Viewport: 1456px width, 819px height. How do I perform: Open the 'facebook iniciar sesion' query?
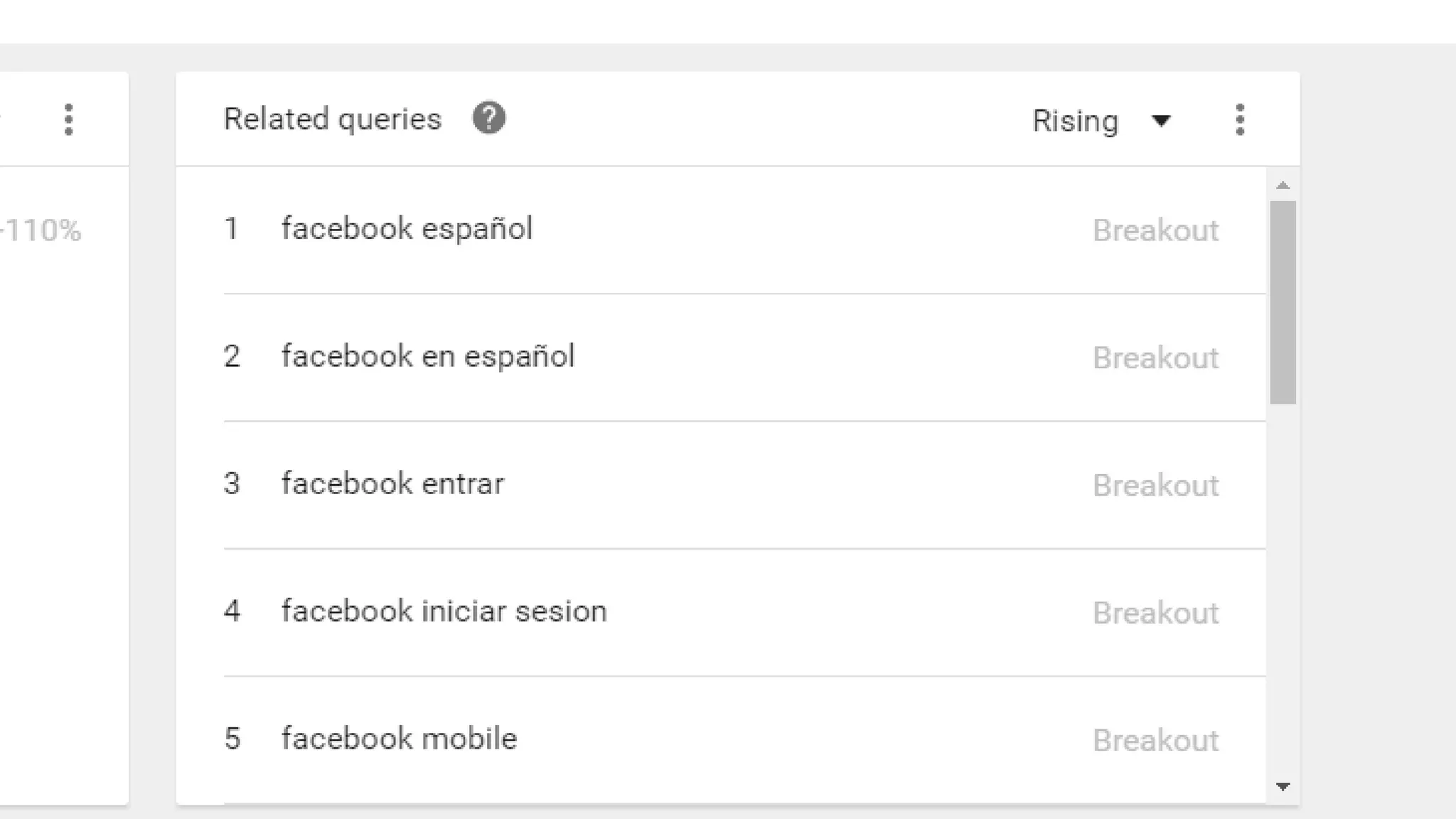[x=444, y=611]
